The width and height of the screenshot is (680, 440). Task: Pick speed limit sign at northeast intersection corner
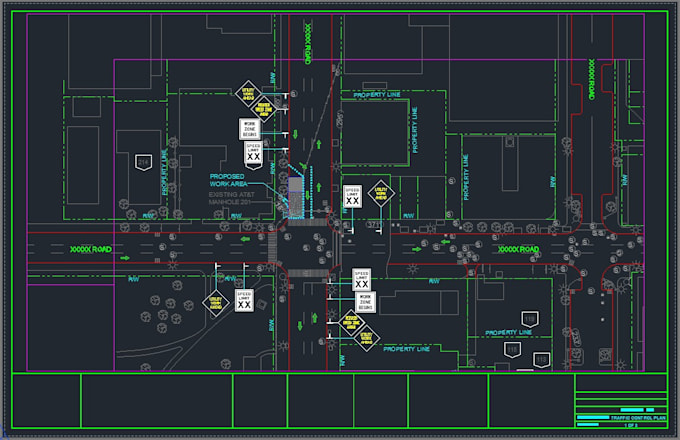pyautogui.click(x=352, y=197)
